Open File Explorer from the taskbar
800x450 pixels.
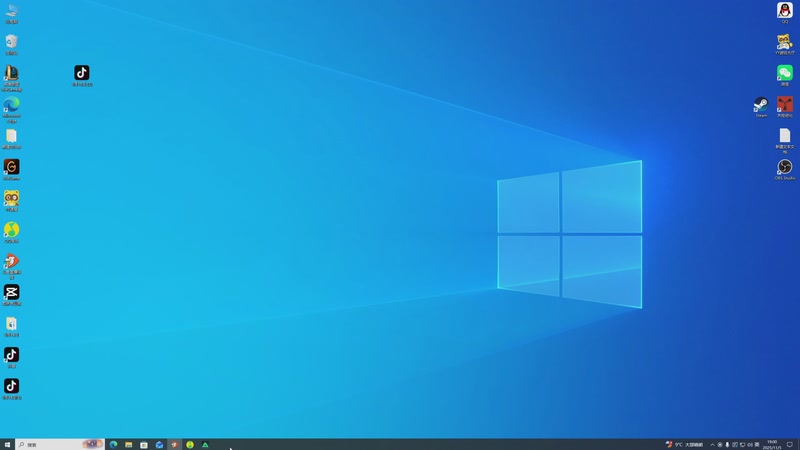(x=129, y=444)
